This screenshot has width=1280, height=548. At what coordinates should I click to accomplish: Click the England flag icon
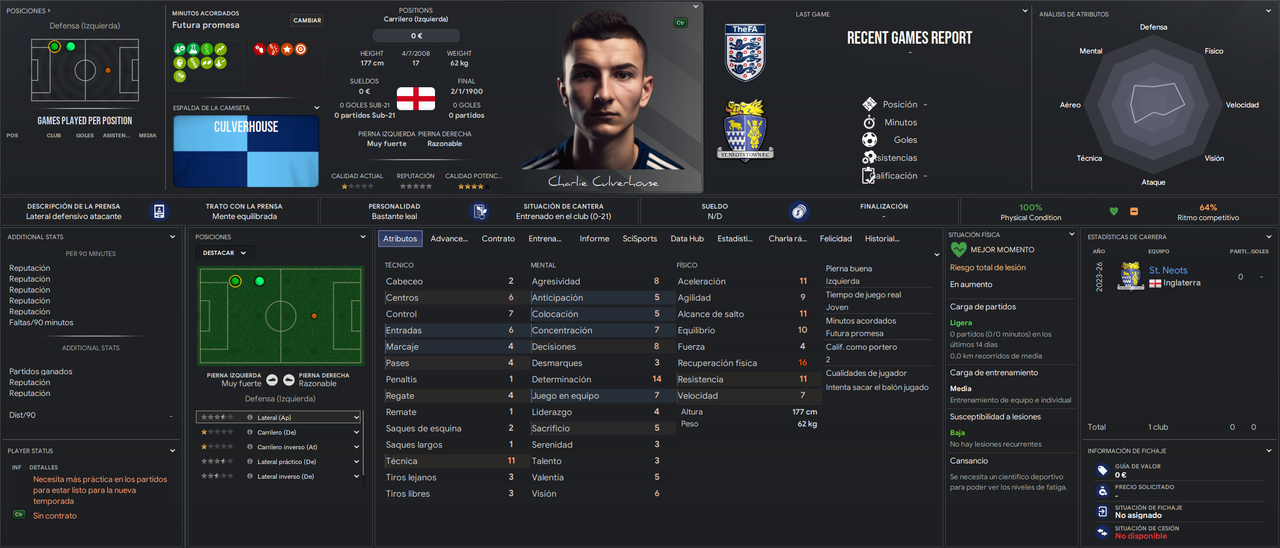[416, 98]
